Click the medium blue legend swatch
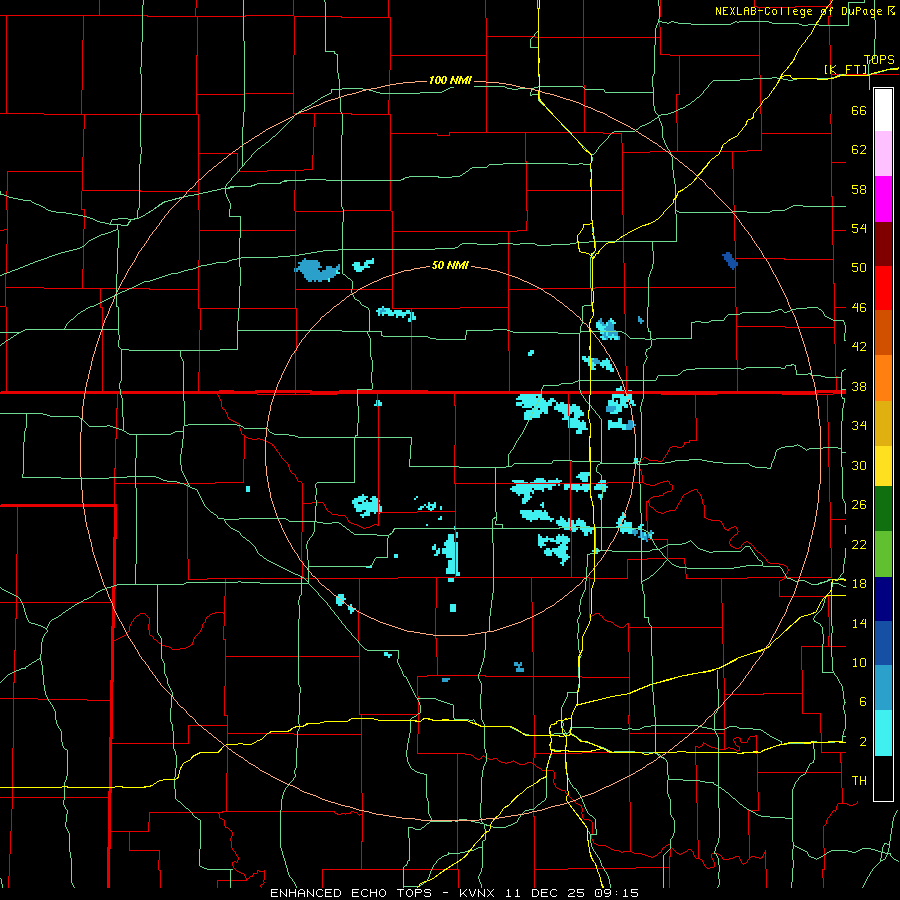 click(x=883, y=643)
